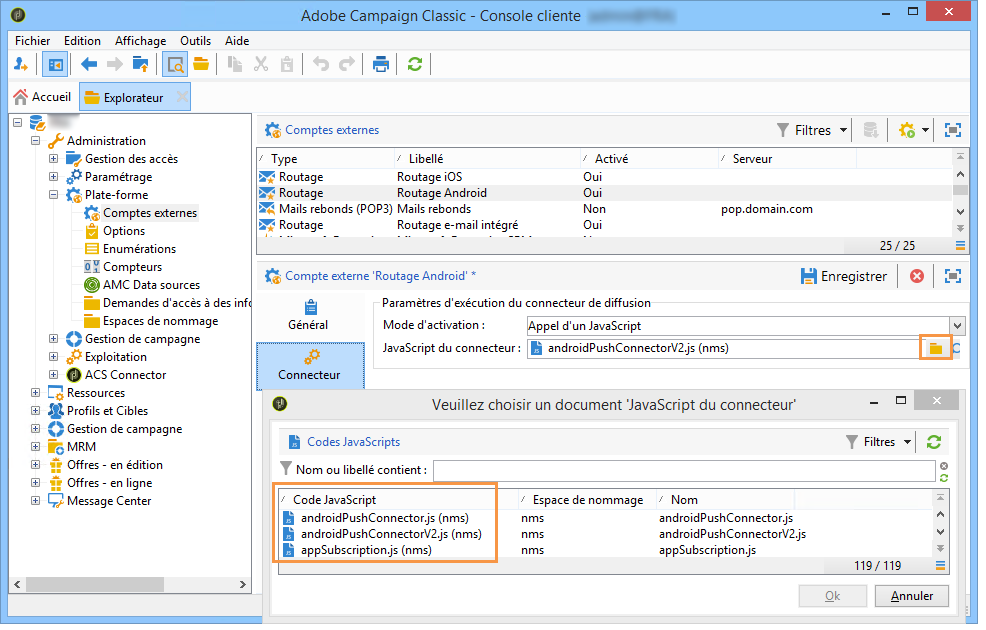Select Routage e-mail intégré row
Screen dimensions: 986x630
[x=605, y=225]
